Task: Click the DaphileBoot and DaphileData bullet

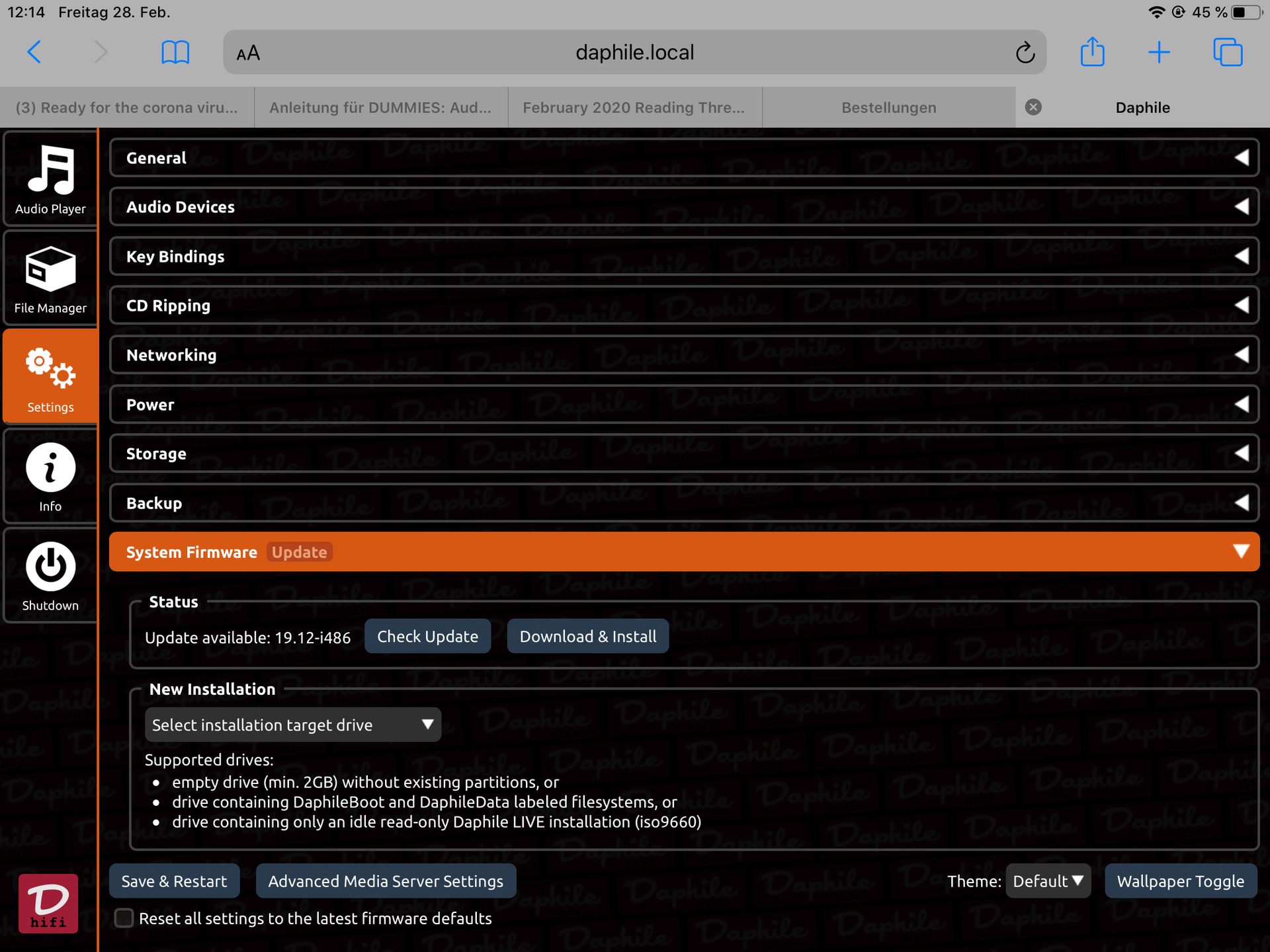Action: click(x=425, y=802)
